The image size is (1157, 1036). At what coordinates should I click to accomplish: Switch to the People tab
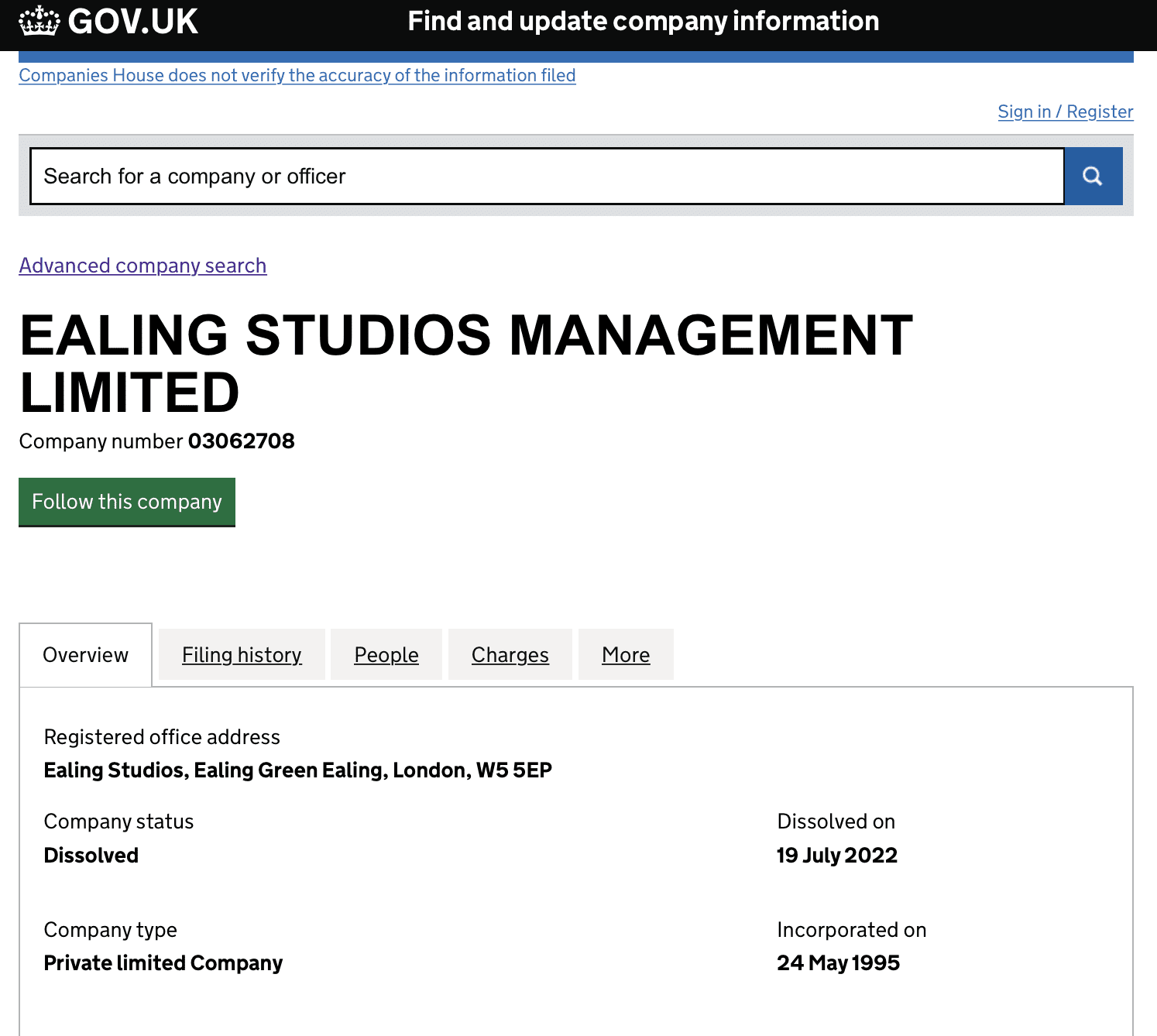click(386, 655)
